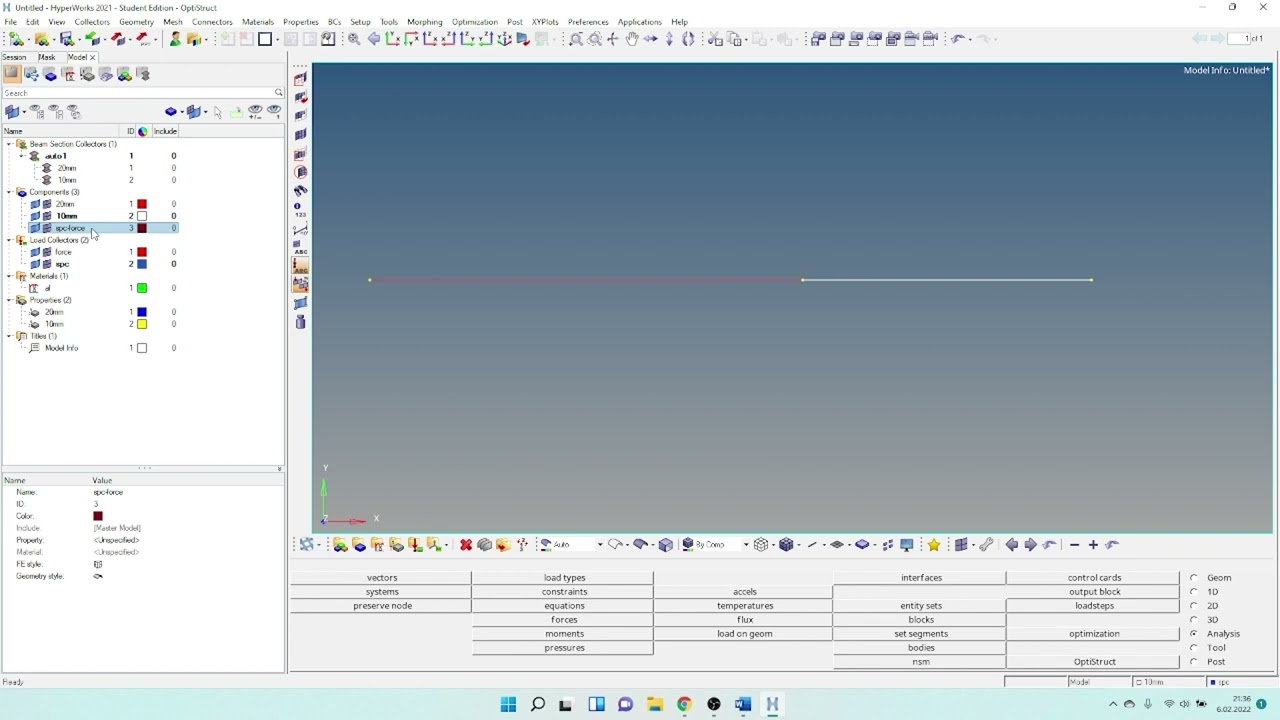The height and width of the screenshot is (720, 1280).
Task: Collapse the Beam Section Collectors tree node
Action: coord(9,144)
